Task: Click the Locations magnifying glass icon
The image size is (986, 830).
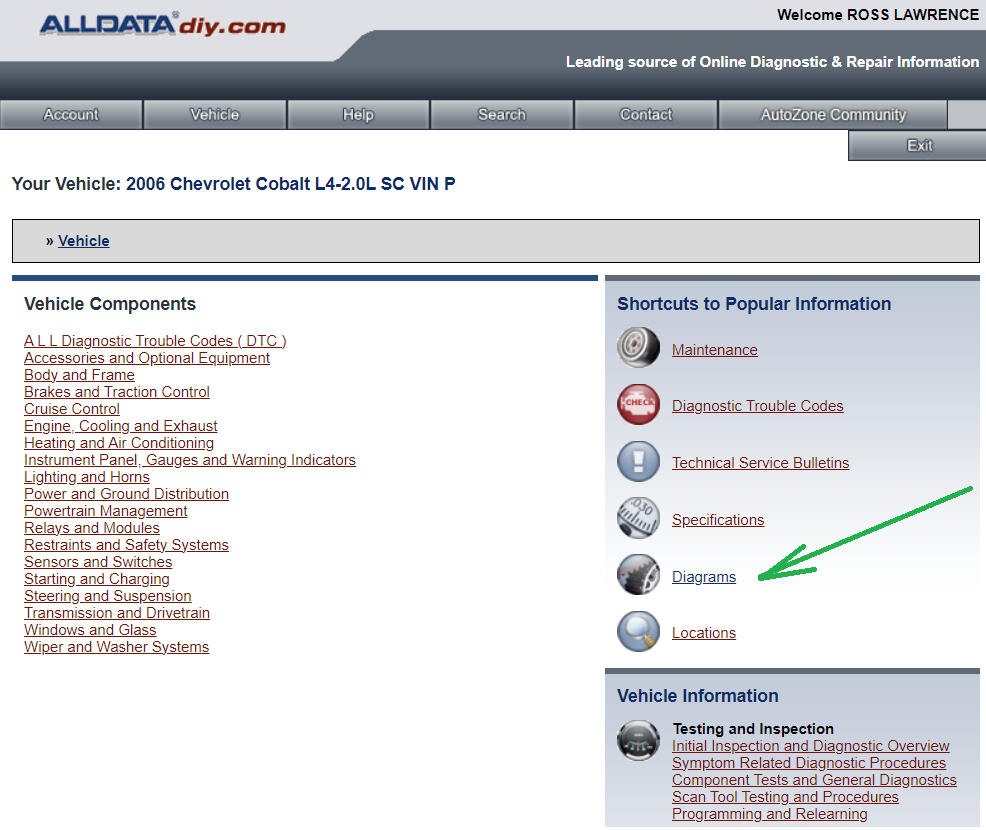Action: pyautogui.click(x=638, y=631)
